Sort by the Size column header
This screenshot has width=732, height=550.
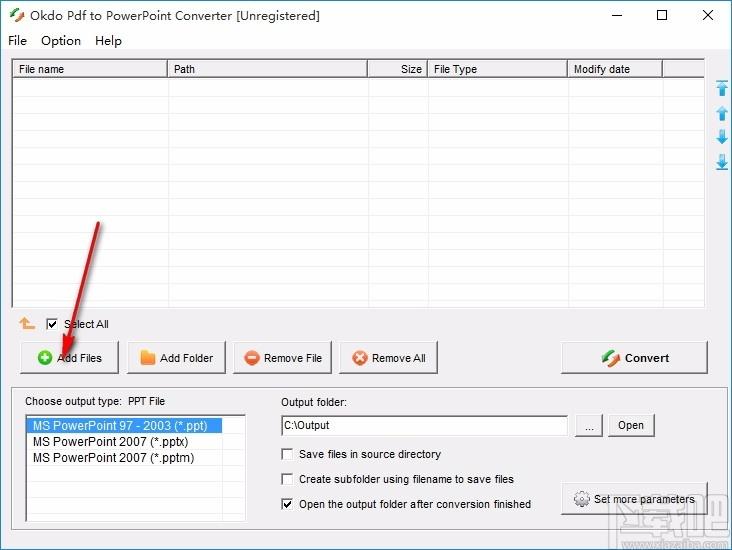coord(398,69)
